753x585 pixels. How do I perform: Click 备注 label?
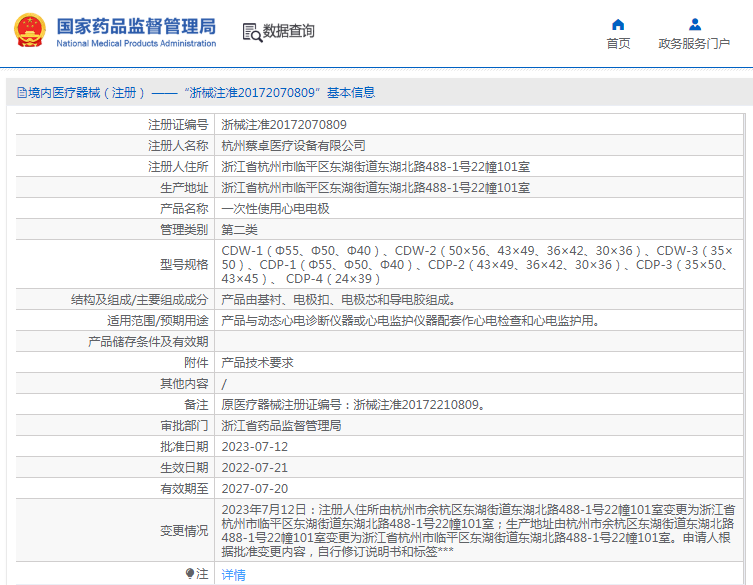[196, 405]
